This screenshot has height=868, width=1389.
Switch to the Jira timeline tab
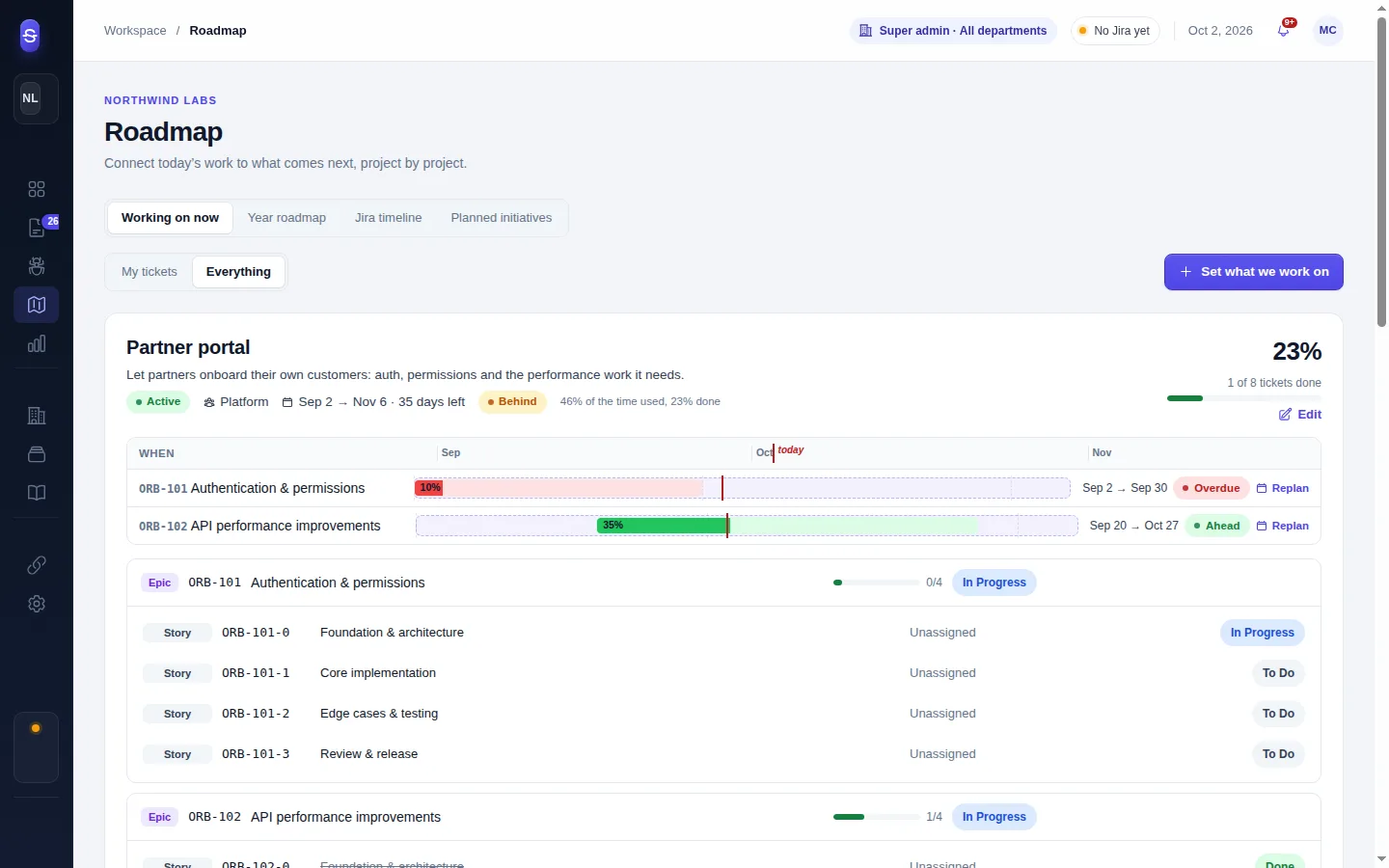[x=388, y=218]
